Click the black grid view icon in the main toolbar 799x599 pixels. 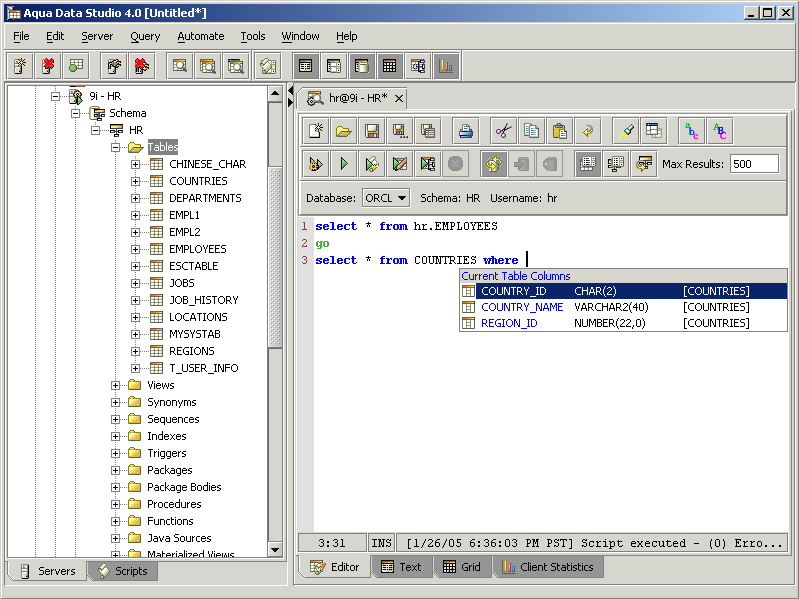click(389, 66)
